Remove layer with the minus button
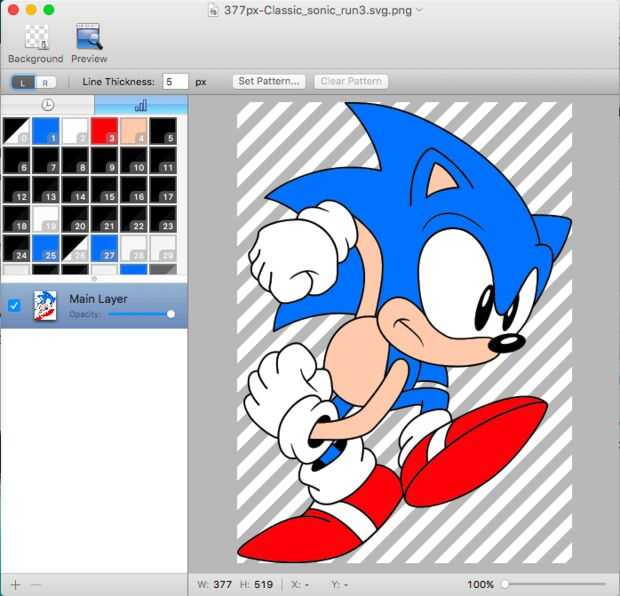620x596 pixels. point(36,585)
